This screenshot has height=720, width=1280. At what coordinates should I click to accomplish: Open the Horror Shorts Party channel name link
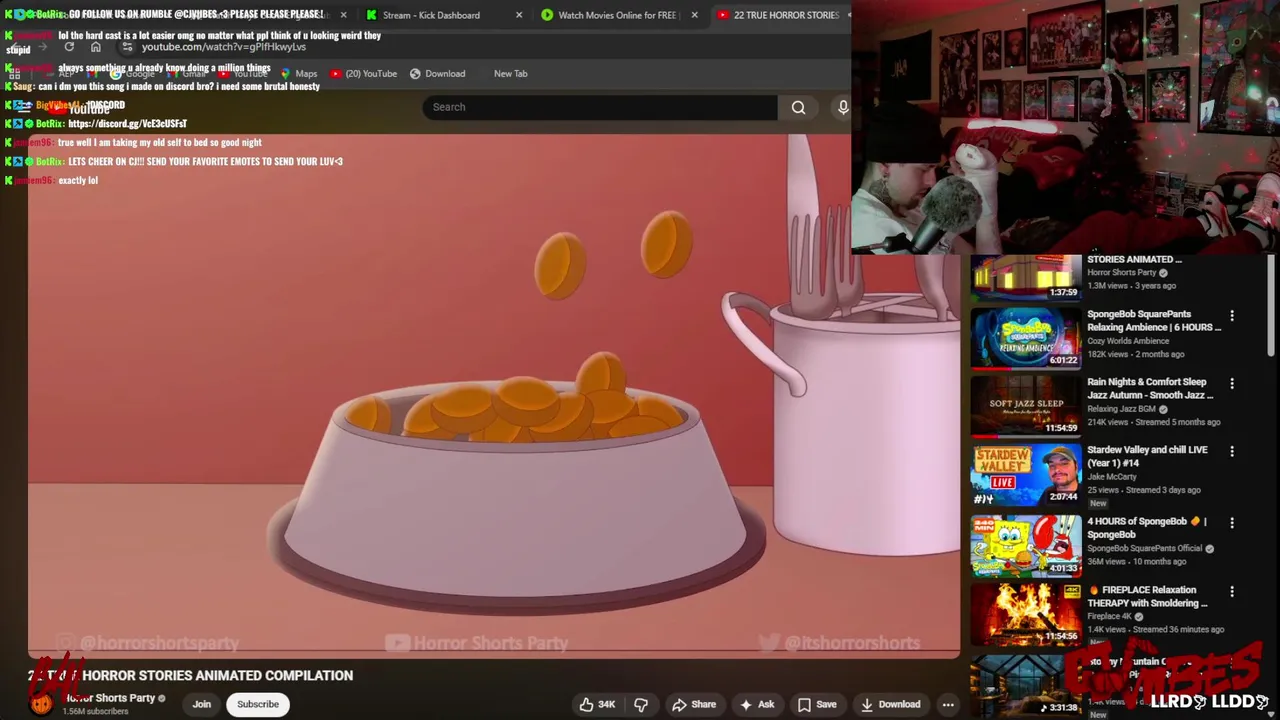pos(110,698)
